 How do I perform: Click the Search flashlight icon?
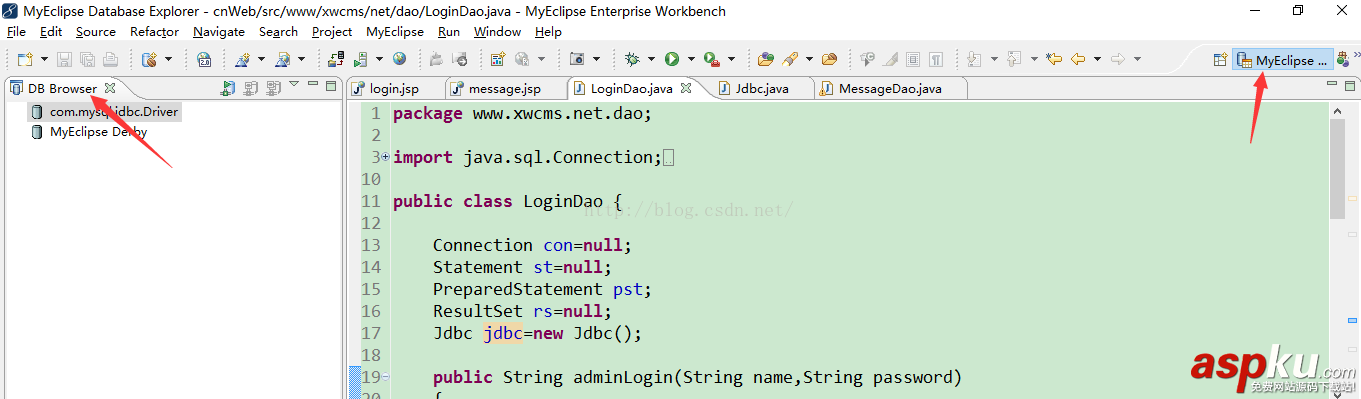(790, 59)
